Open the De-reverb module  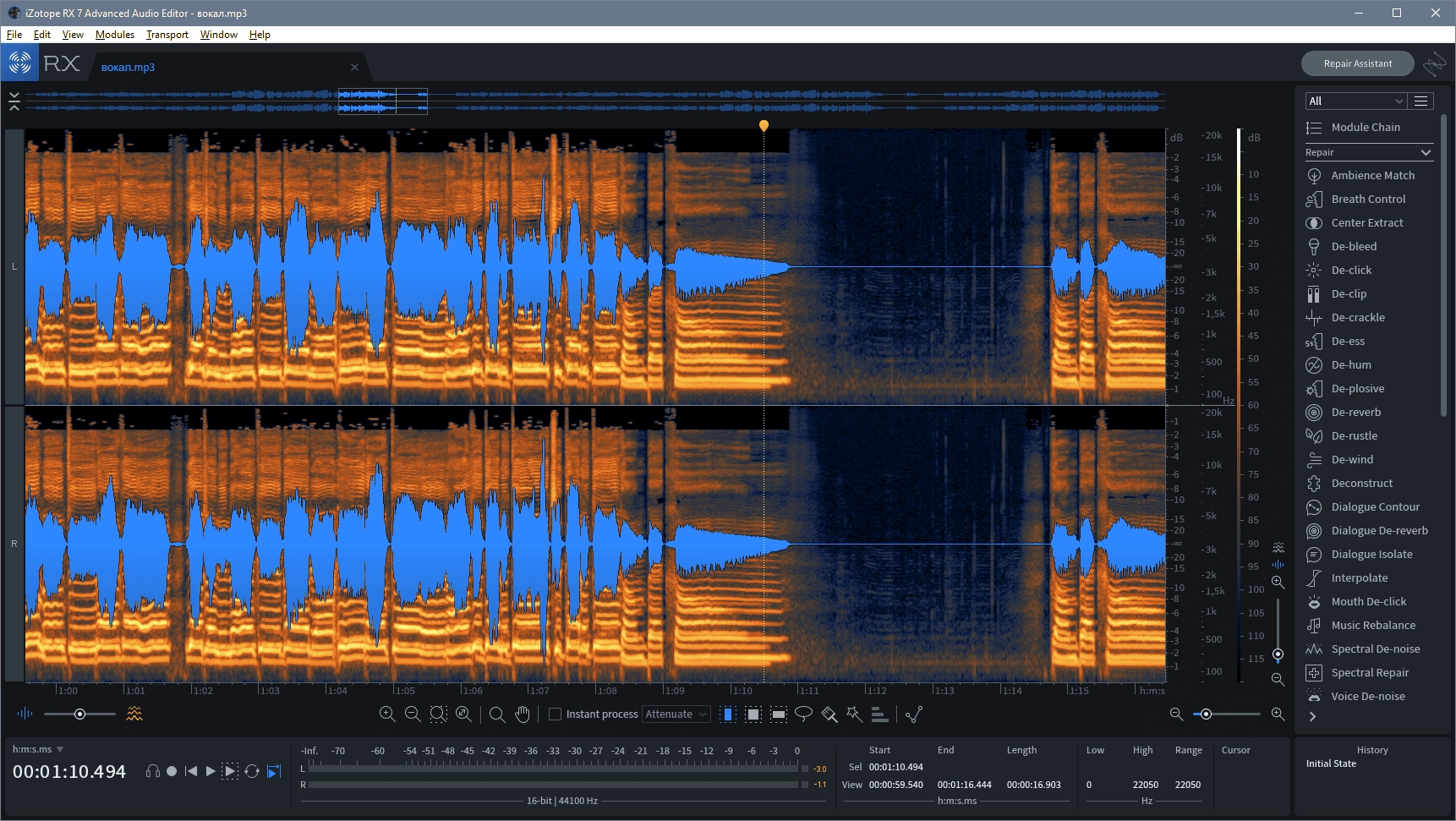coord(1344,412)
